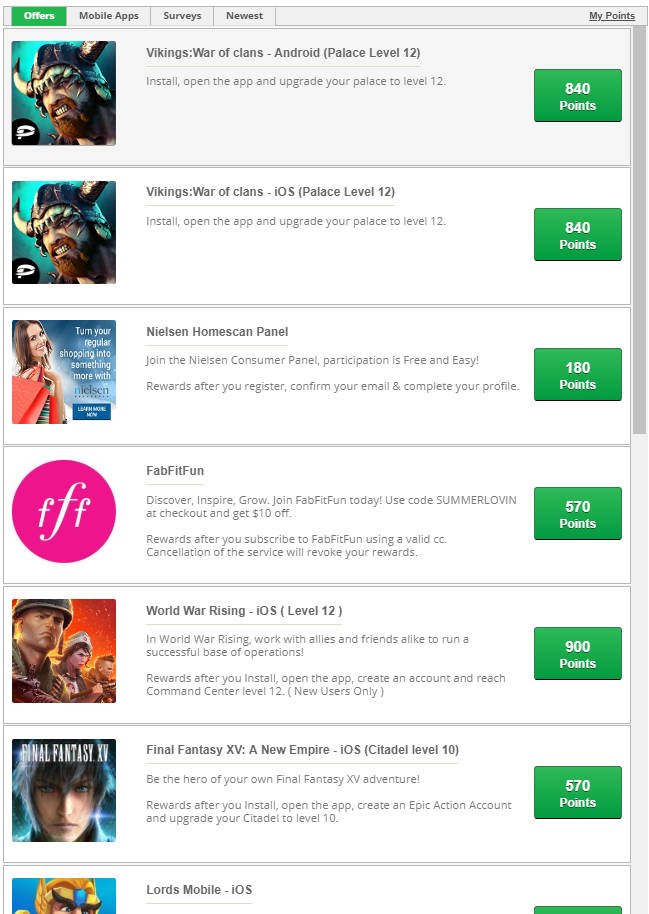Image resolution: width=649 pixels, height=914 pixels.
Task: Open the Vikings:War of clans - iOS title
Action: 271,192
